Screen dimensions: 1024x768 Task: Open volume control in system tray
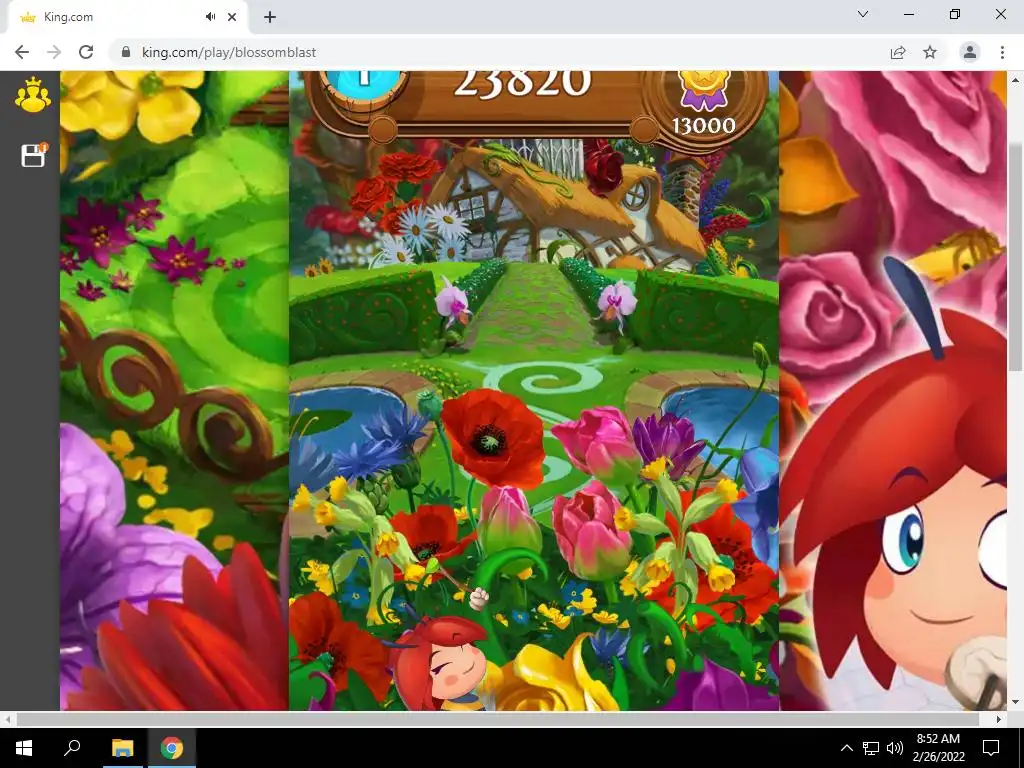pos(895,748)
